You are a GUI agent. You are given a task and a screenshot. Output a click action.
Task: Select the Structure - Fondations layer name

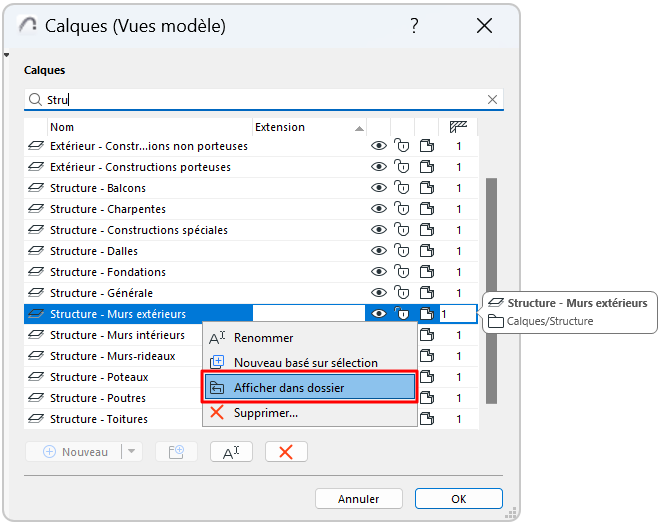[x=108, y=272]
